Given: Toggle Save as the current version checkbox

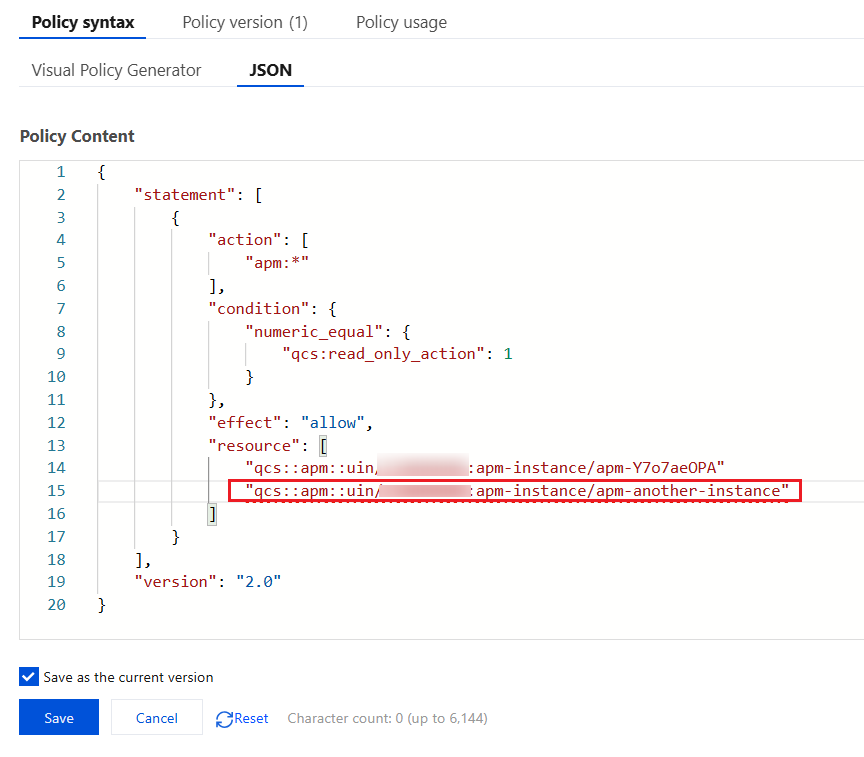Looking at the screenshot, I should pyautogui.click(x=28, y=677).
